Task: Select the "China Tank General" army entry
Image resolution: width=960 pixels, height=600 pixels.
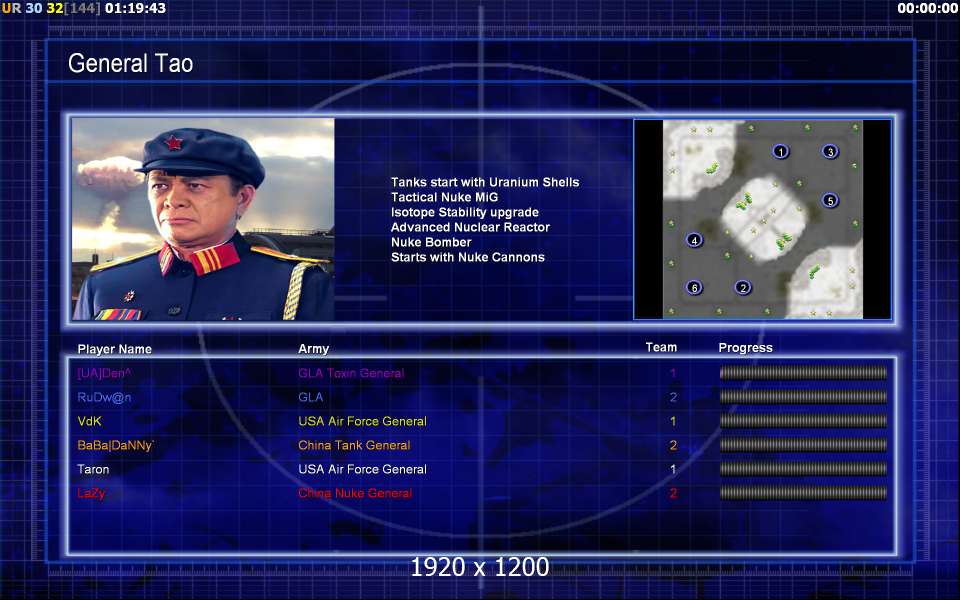Action: tap(354, 445)
